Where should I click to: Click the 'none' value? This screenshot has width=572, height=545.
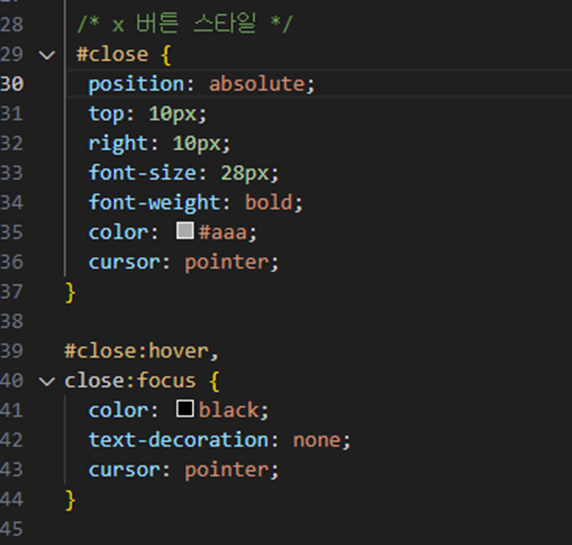pyautogui.click(x=317, y=440)
